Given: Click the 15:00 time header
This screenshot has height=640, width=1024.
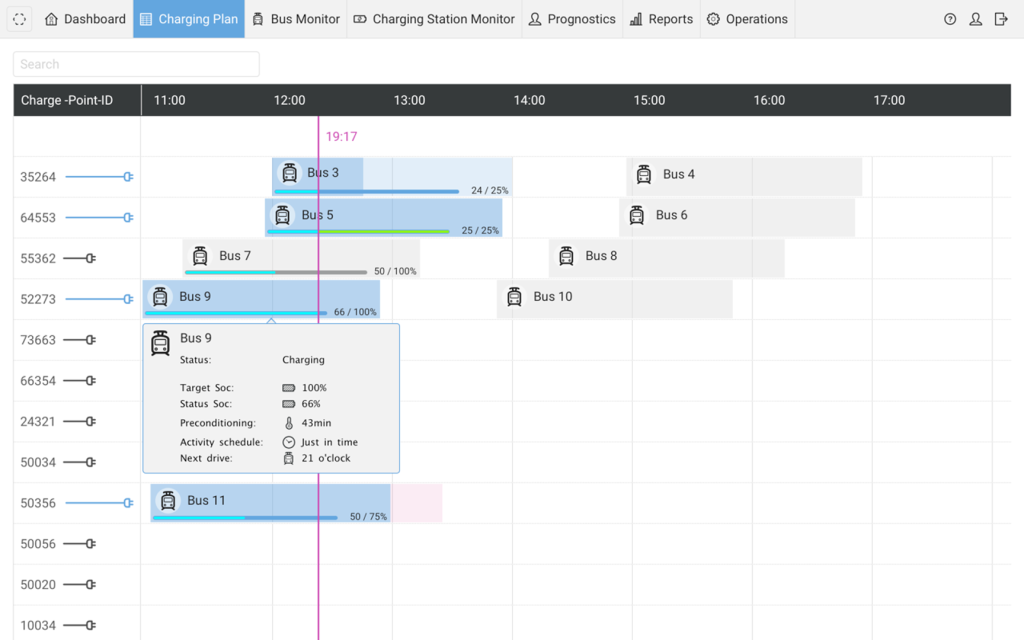Looking at the screenshot, I should [x=649, y=100].
